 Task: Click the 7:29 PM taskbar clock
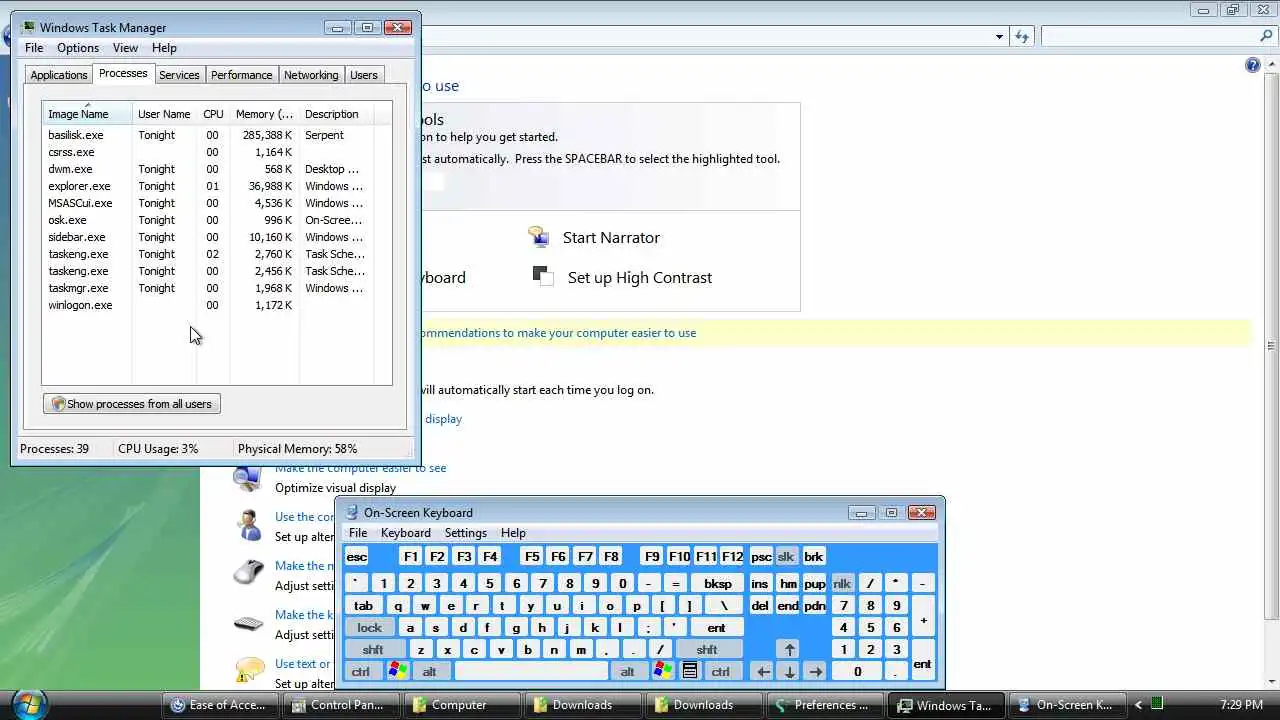coord(1241,705)
